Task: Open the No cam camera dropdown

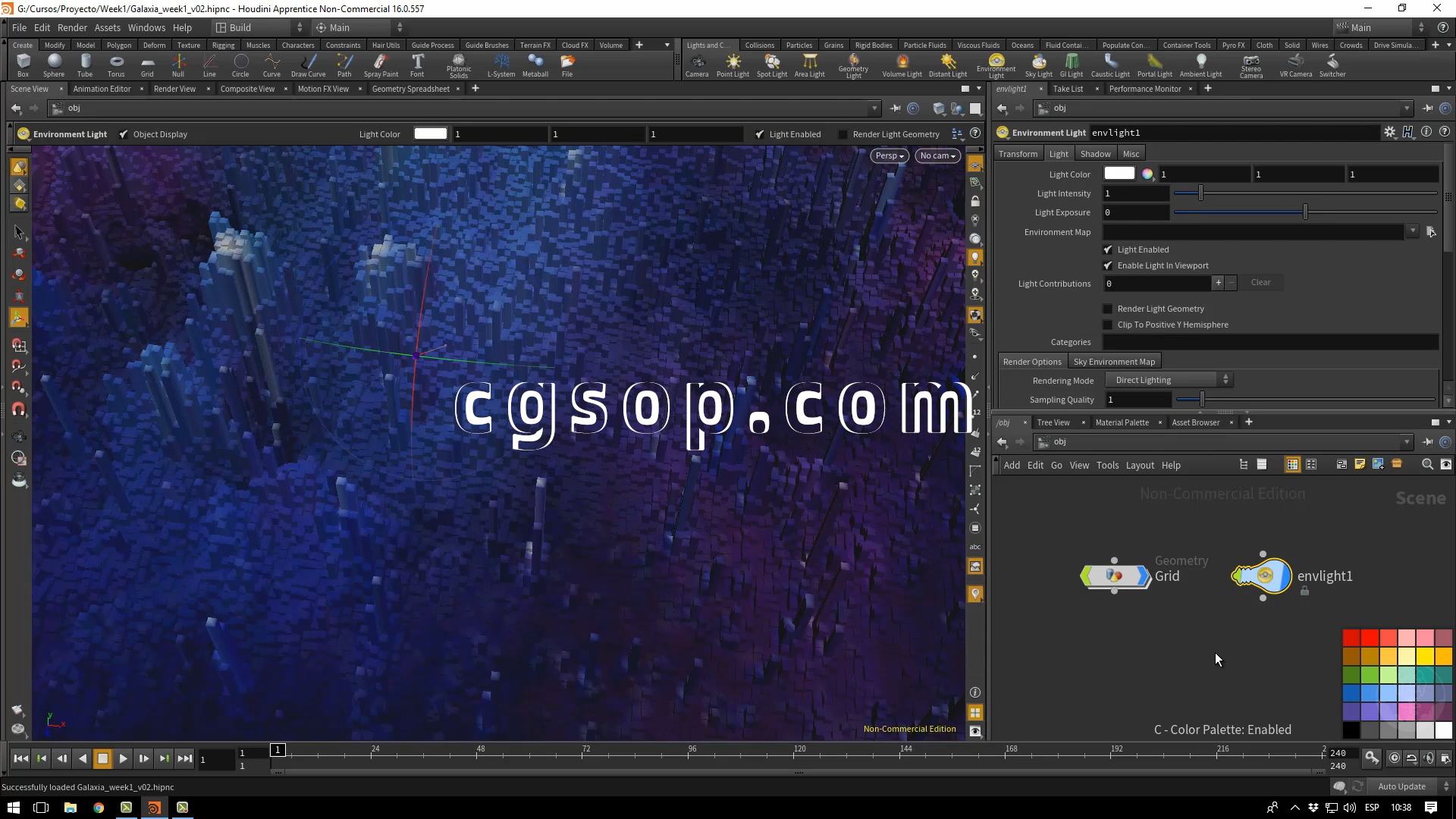Action: [x=937, y=155]
